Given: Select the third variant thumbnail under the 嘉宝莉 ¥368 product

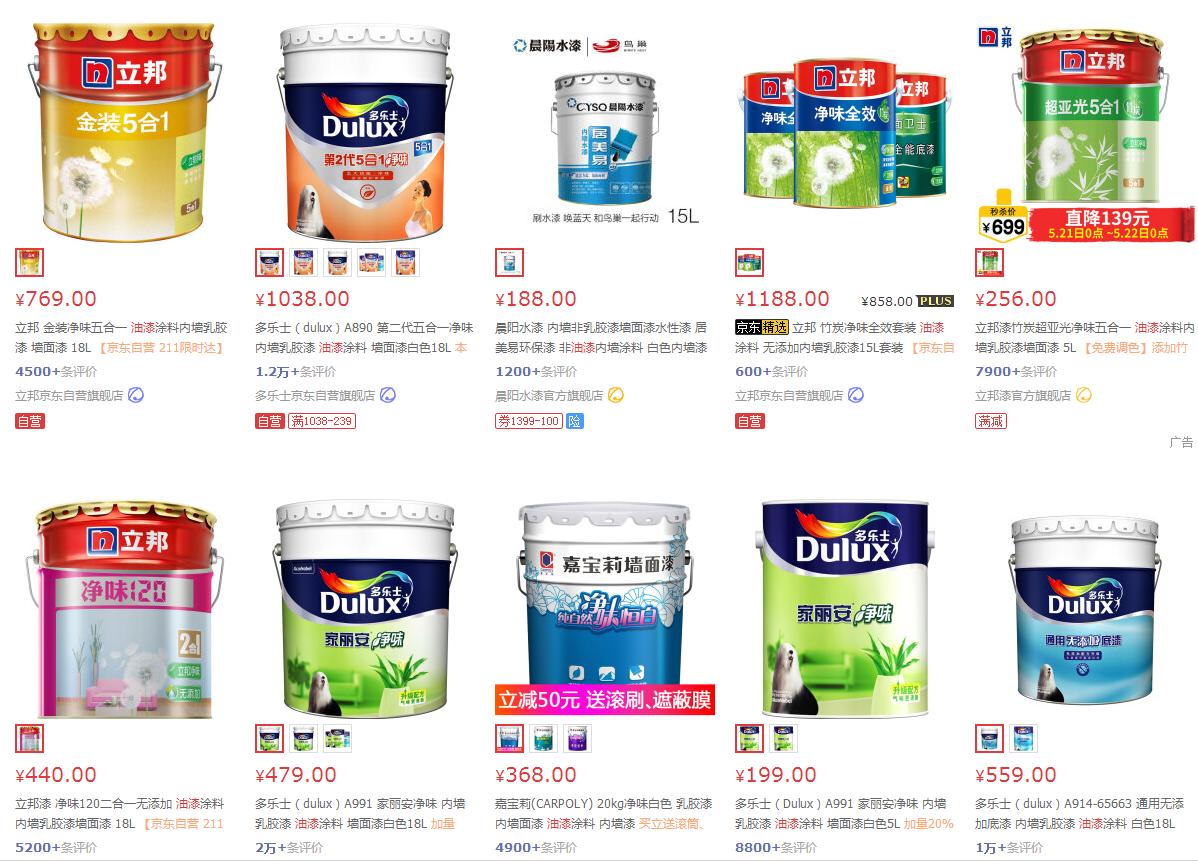Looking at the screenshot, I should [x=577, y=739].
